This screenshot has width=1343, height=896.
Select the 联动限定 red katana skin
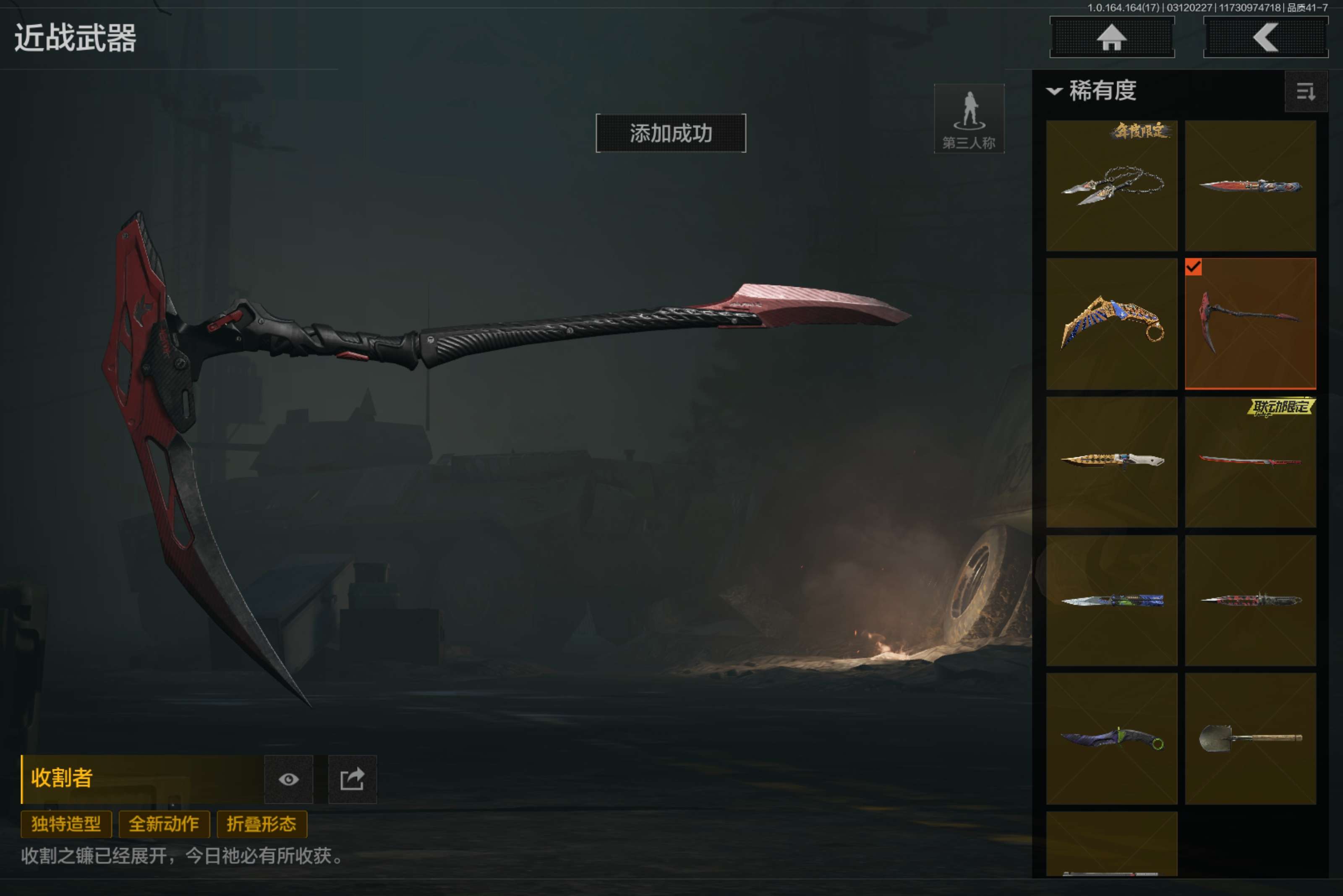point(1250,462)
